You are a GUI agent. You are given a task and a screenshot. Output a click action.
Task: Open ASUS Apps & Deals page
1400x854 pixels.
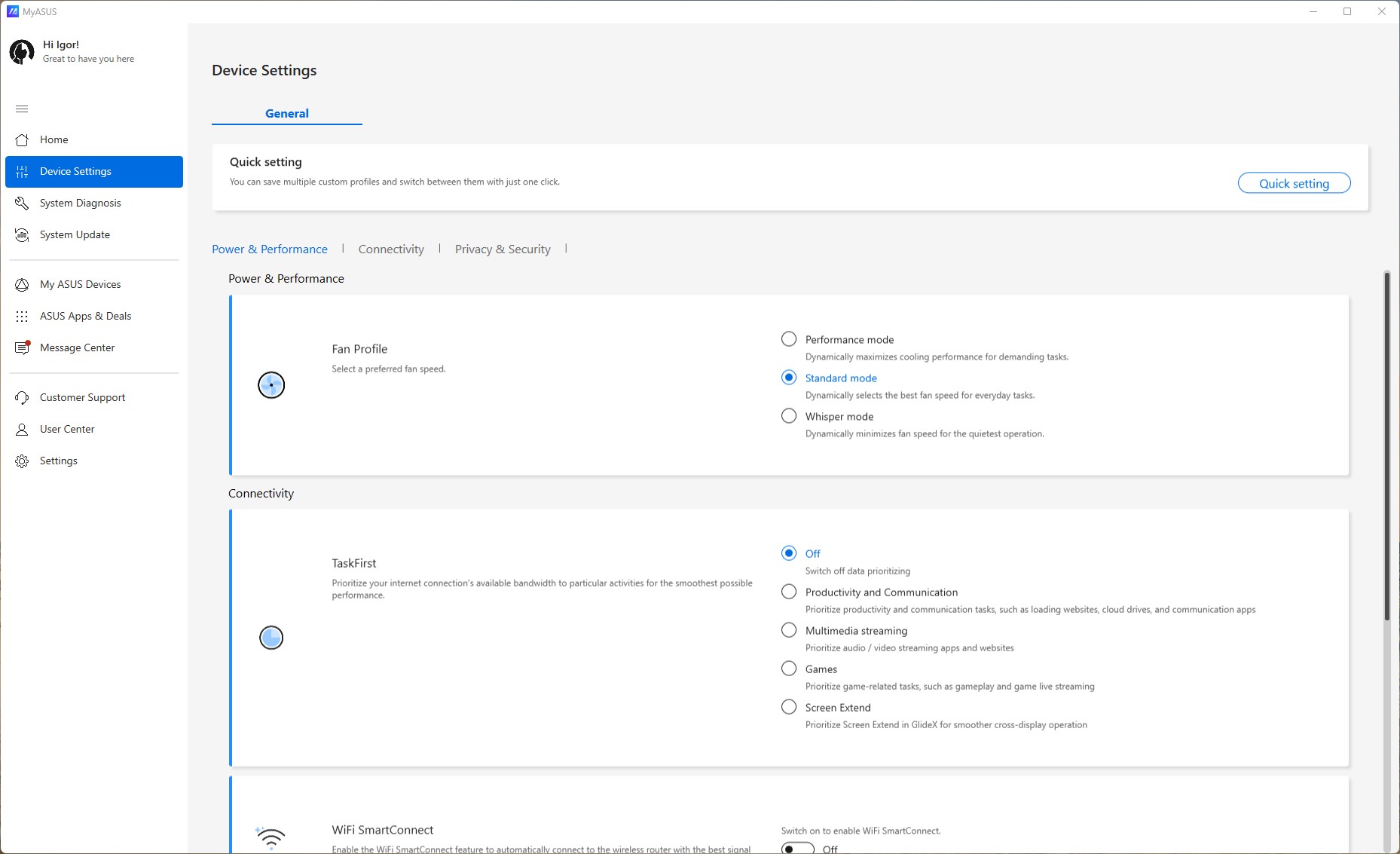point(94,317)
